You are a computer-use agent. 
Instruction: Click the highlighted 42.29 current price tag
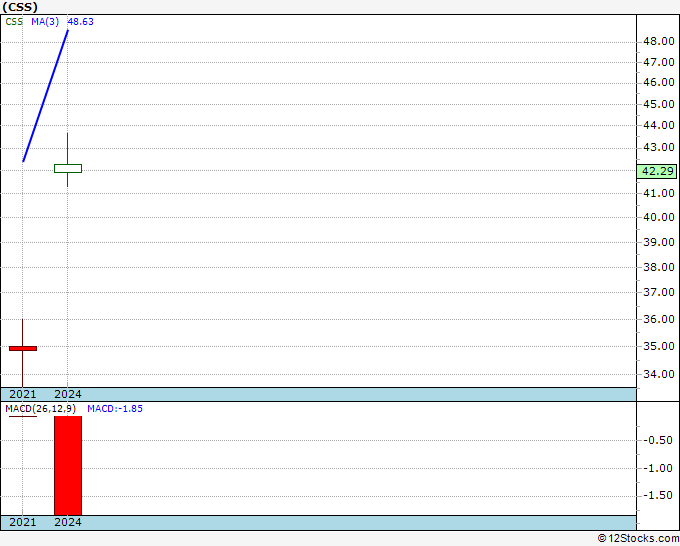pyautogui.click(x=657, y=171)
